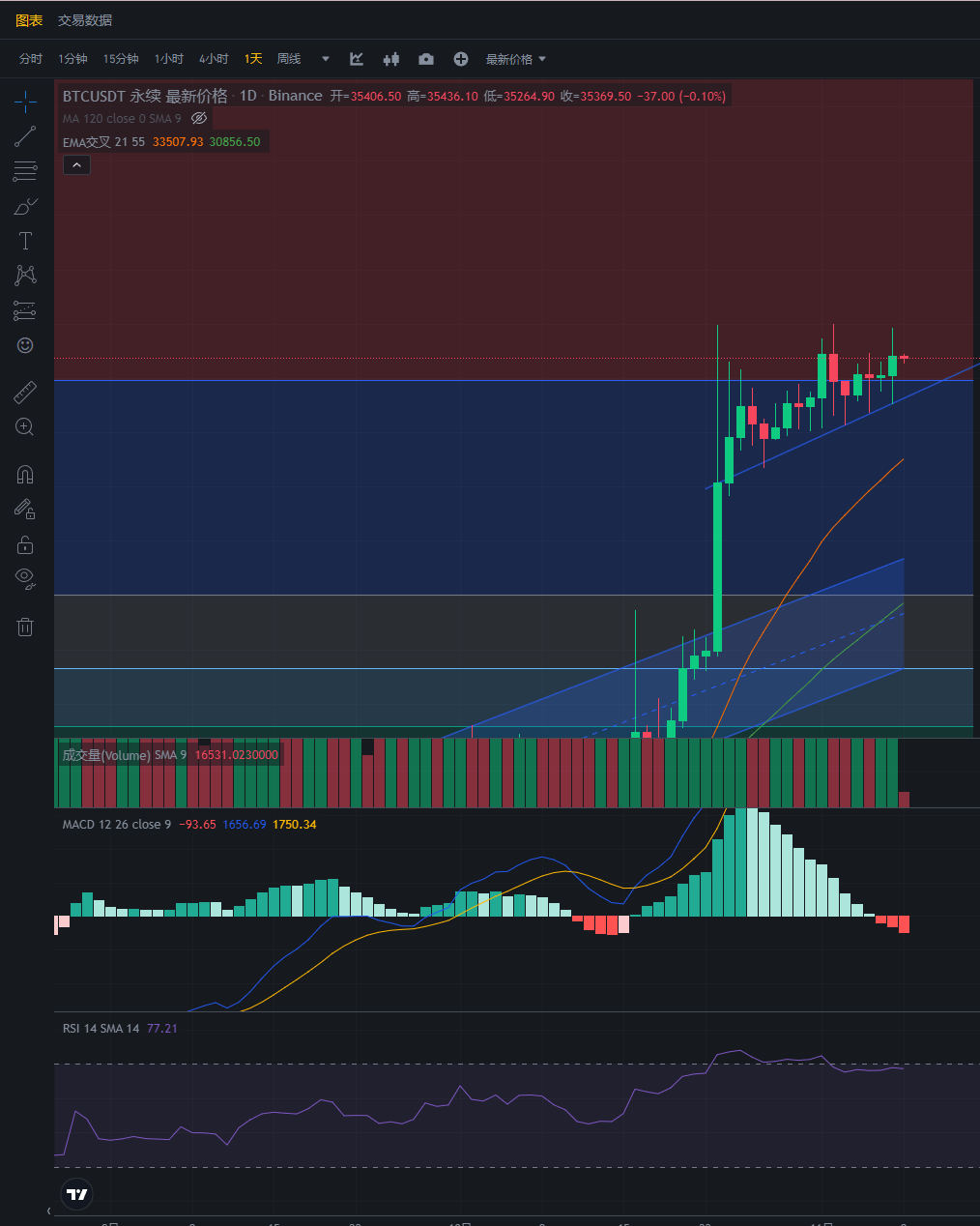Click the zoom in magnifier tool
The width and height of the screenshot is (980, 1226).
(x=25, y=427)
